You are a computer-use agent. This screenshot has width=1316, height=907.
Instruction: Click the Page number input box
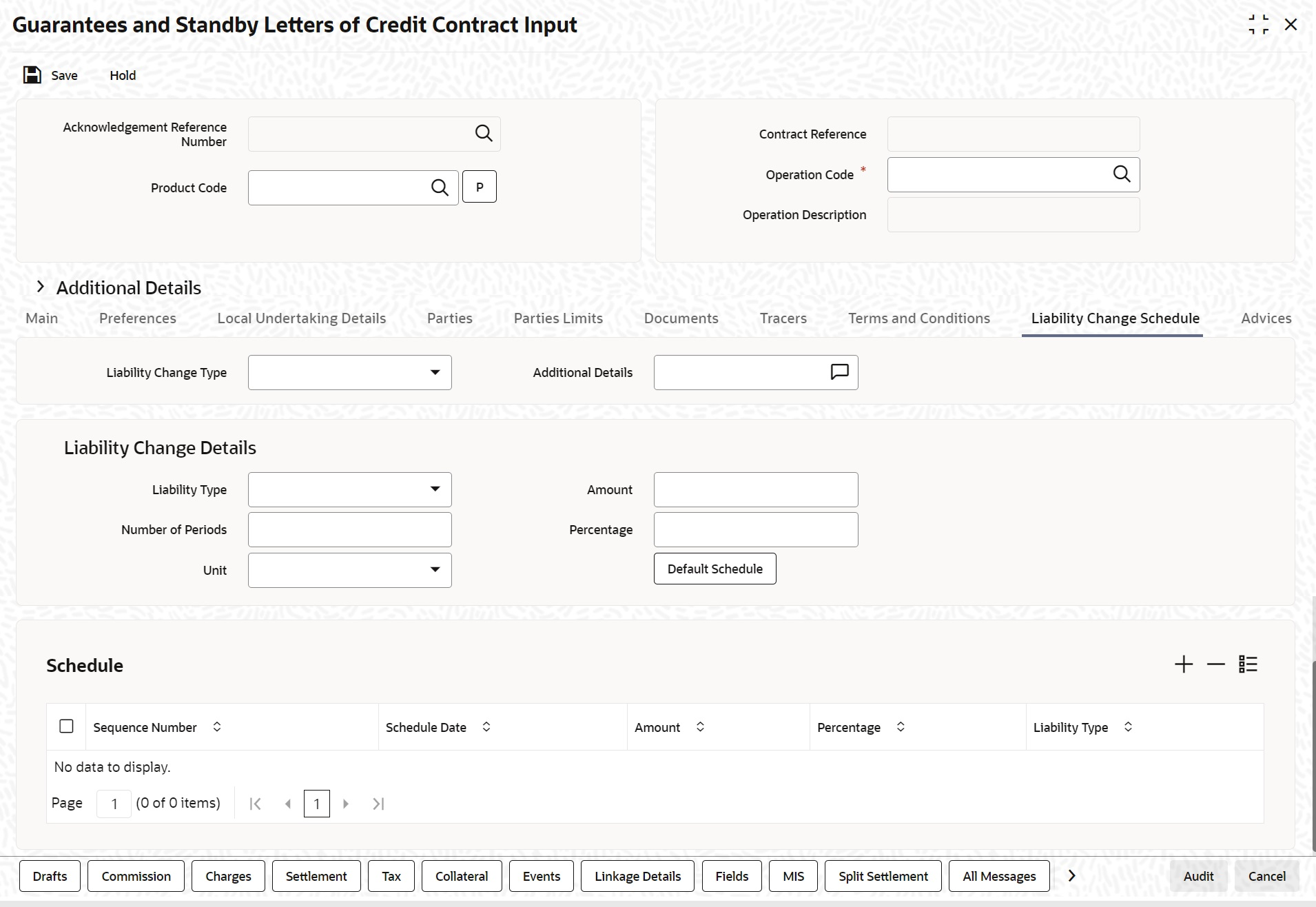click(x=114, y=804)
